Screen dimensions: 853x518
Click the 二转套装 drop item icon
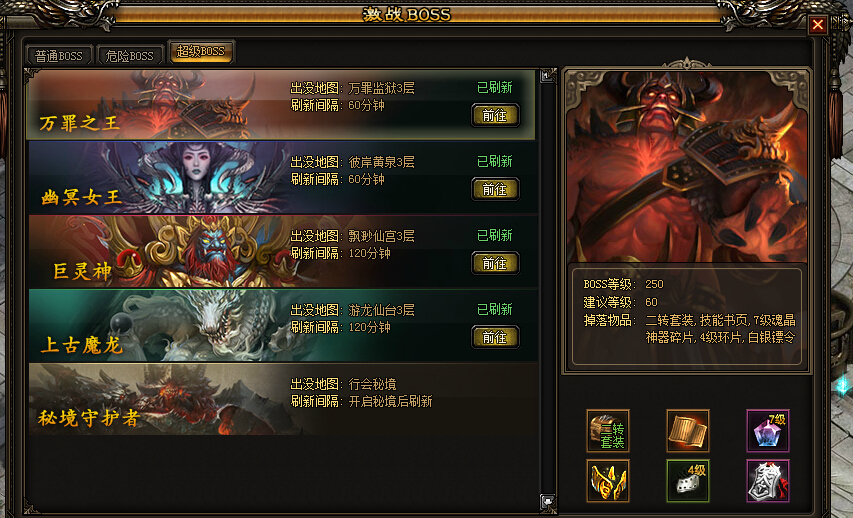pos(608,431)
